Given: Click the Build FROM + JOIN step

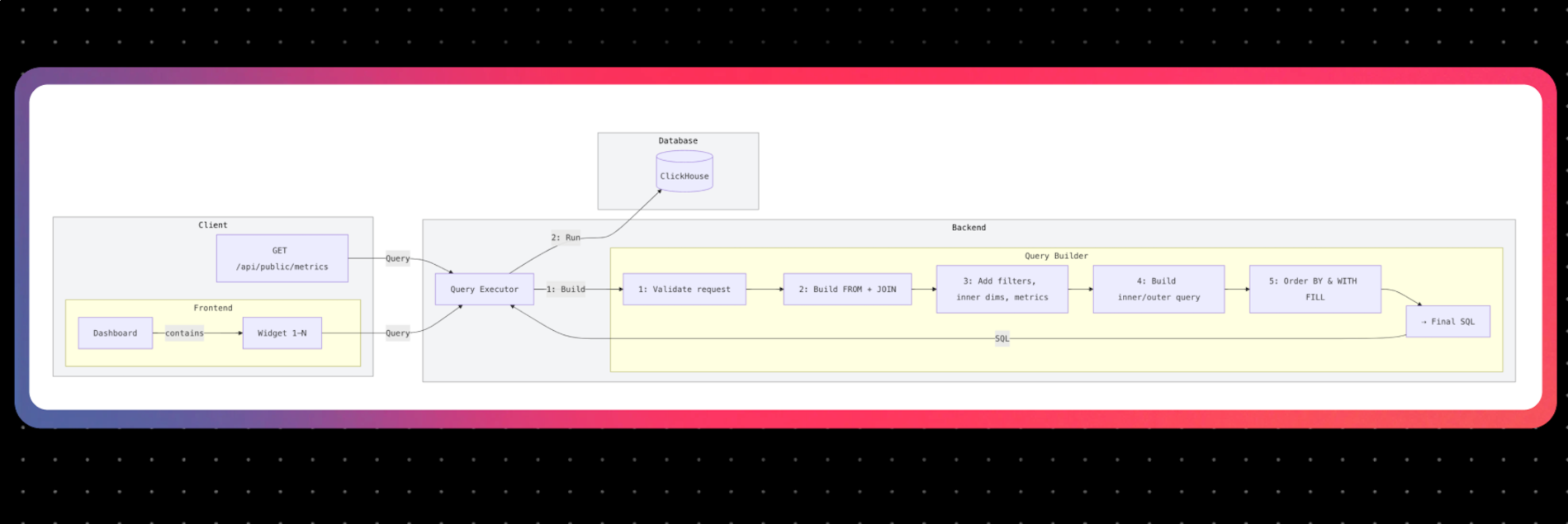Looking at the screenshot, I should [846, 290].
